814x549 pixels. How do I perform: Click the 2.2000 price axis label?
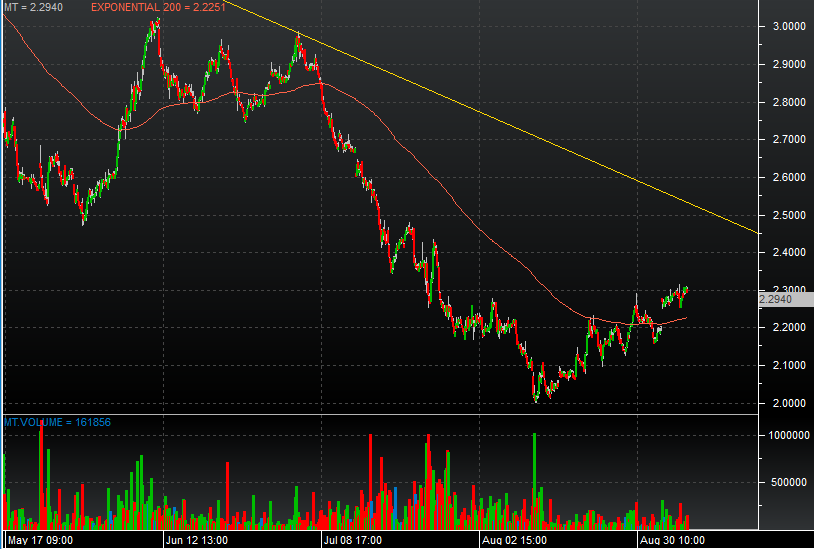coord(786,328)
